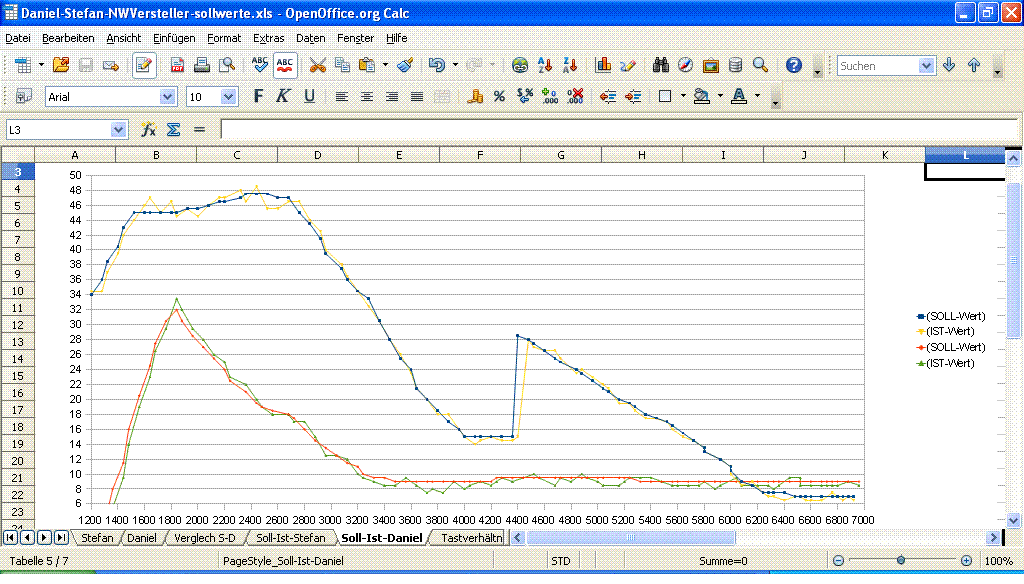Click the Sum sigma icon
Image resolution: width=1024 pixels, height=584 pixels.
[173, 129]
